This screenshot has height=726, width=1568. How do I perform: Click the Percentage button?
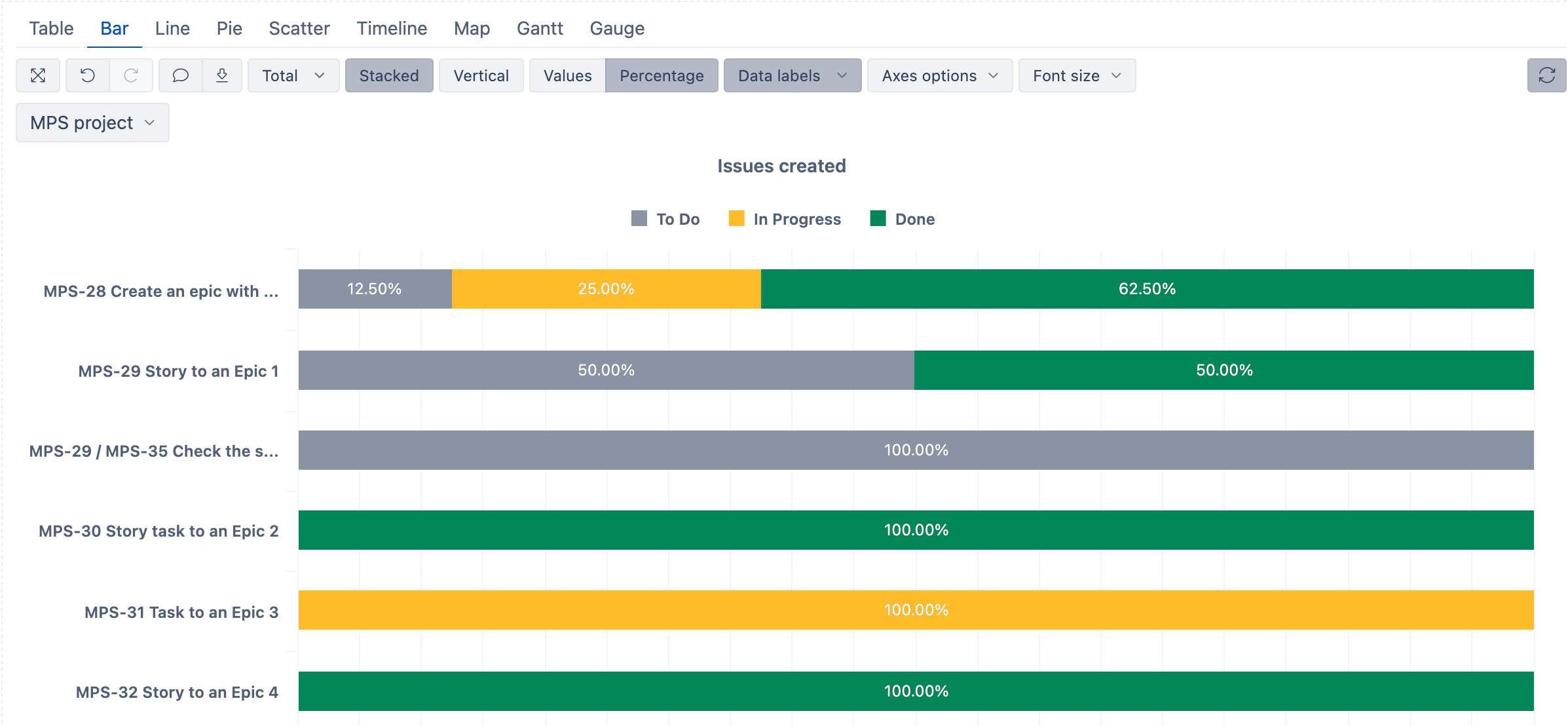(x=662, y=75)
